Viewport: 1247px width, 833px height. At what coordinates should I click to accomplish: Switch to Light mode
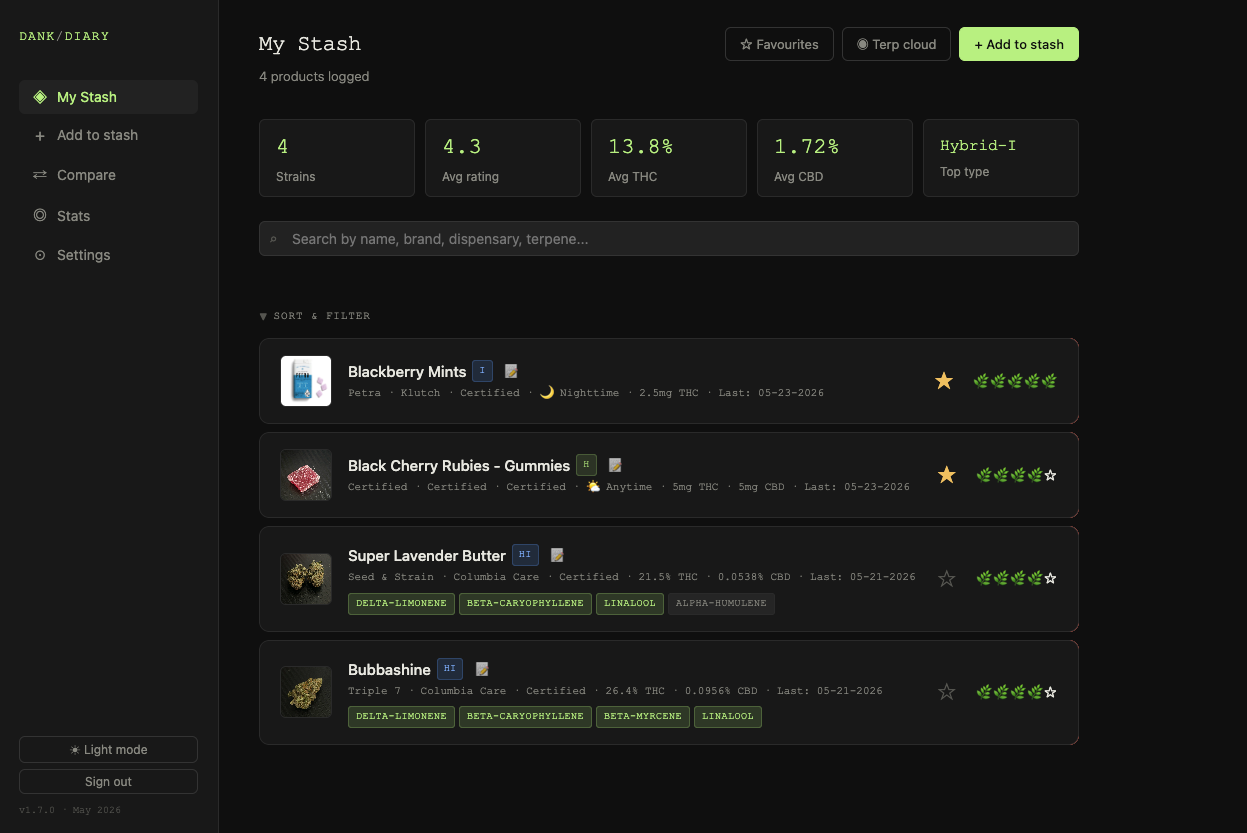click(108, 750)
